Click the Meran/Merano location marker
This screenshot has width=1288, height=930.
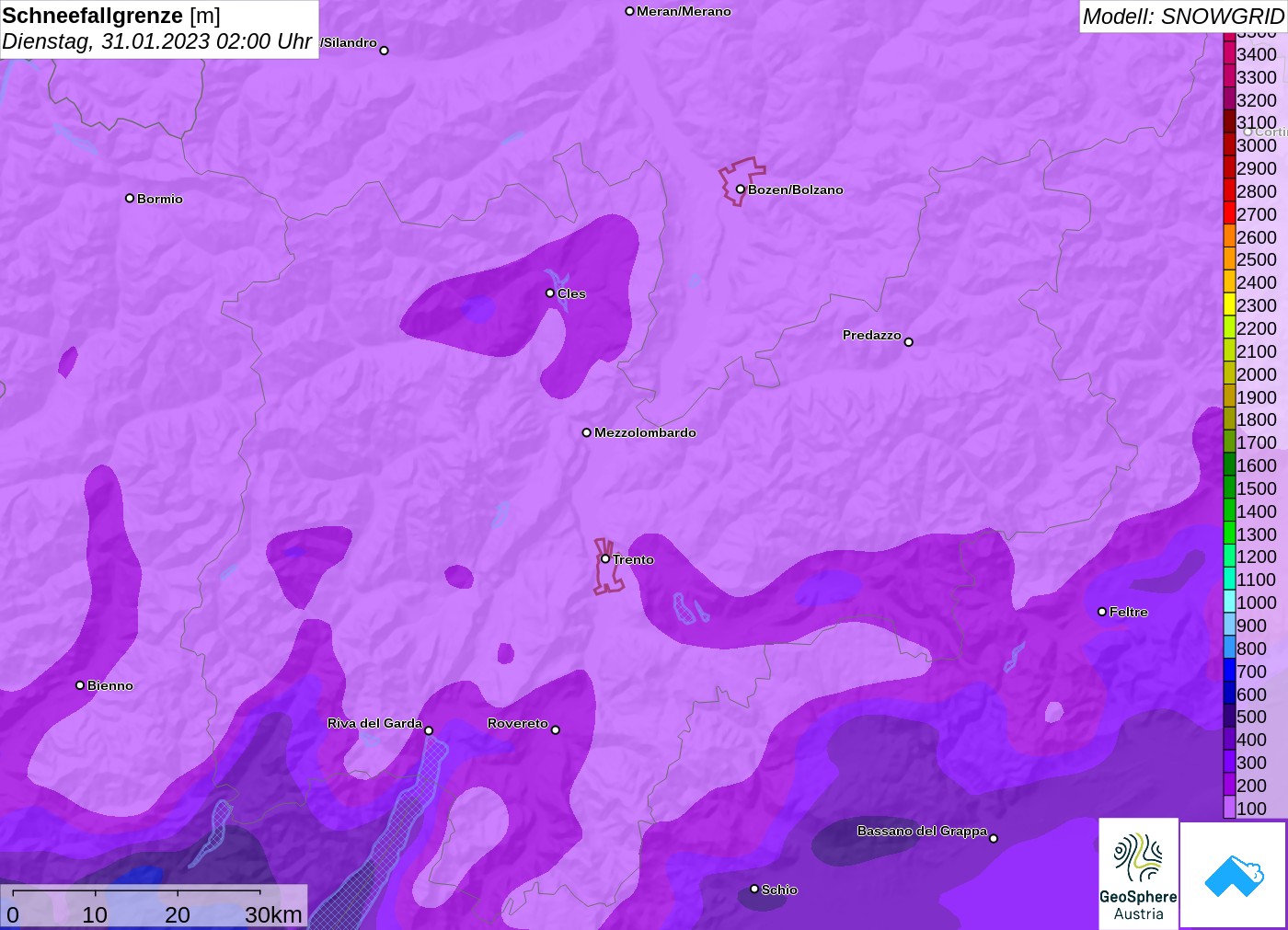(629, 11)
